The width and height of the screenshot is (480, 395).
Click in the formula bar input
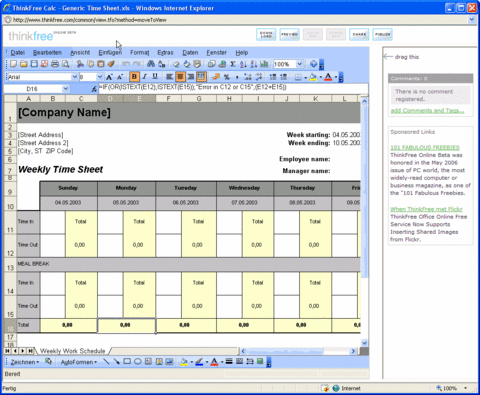coord(233,89)
